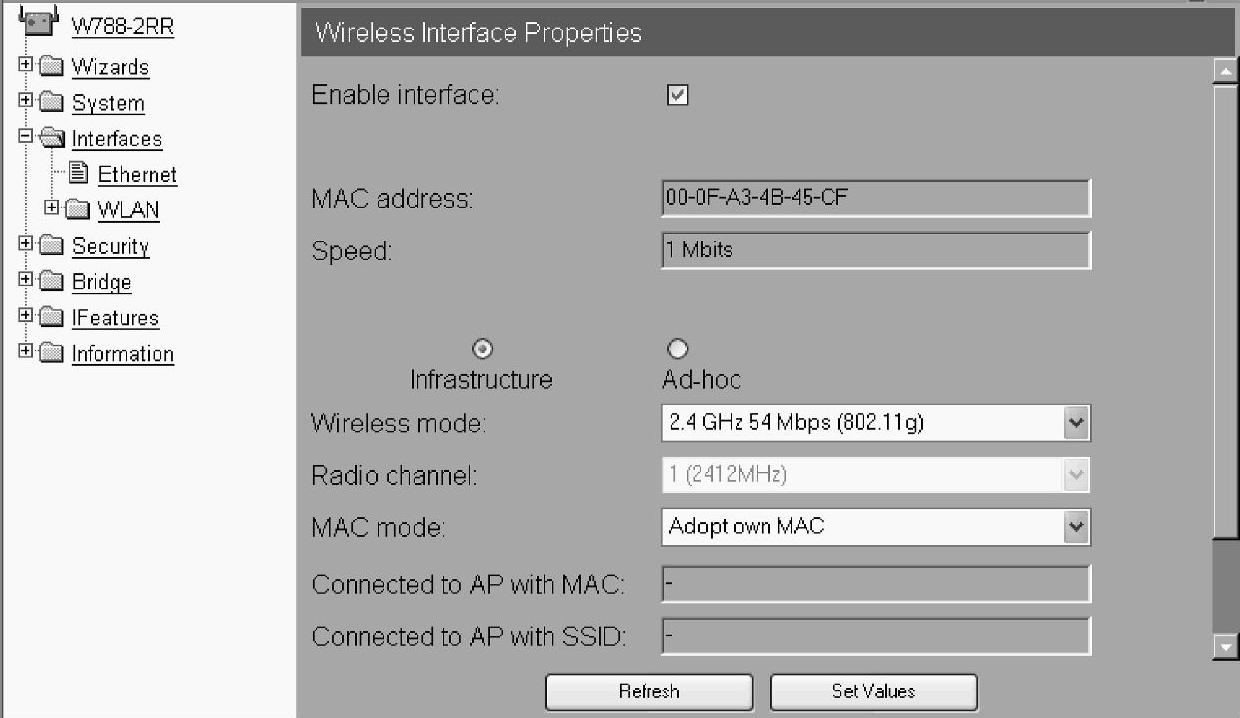Click the System folder icon
Image resolution: width=1240 pixels, height=718 pixels.
click(x=52, y=103)
